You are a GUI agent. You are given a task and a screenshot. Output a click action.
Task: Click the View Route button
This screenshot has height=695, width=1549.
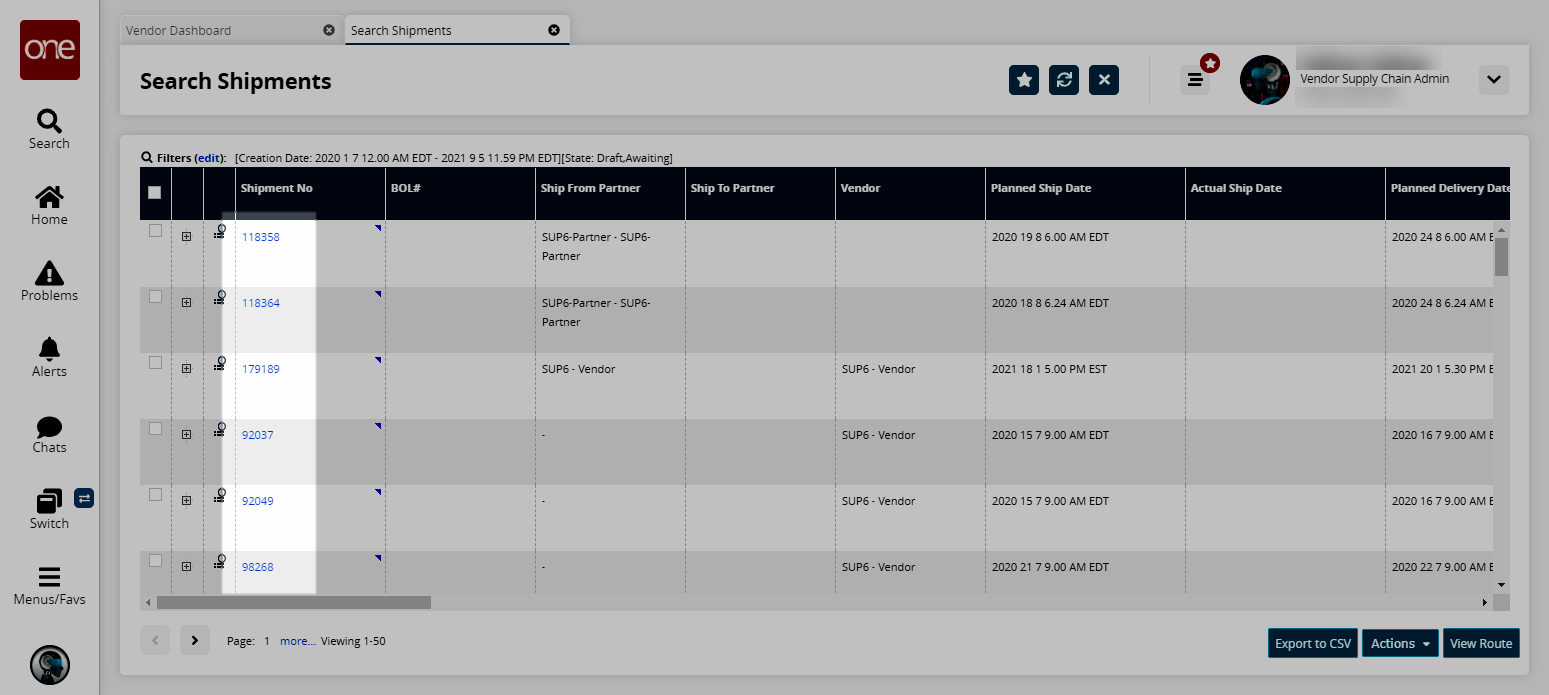pos(1480,643)
